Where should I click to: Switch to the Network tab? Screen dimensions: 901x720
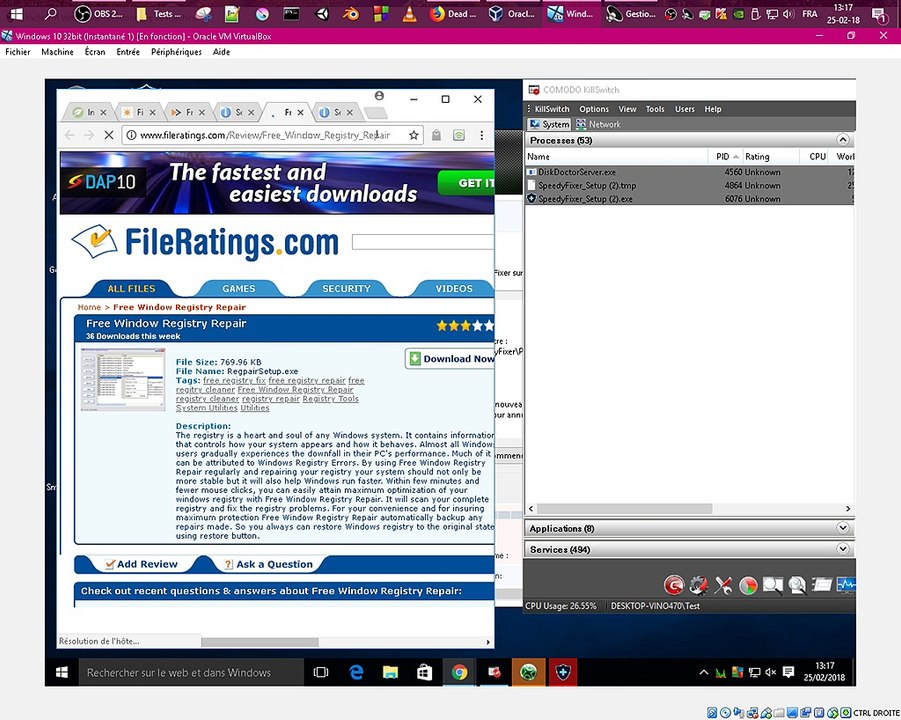point(598,124)
